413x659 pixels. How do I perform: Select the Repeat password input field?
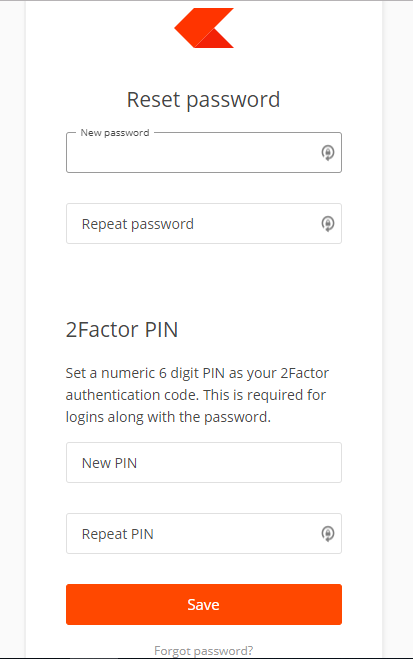(204, 224)
